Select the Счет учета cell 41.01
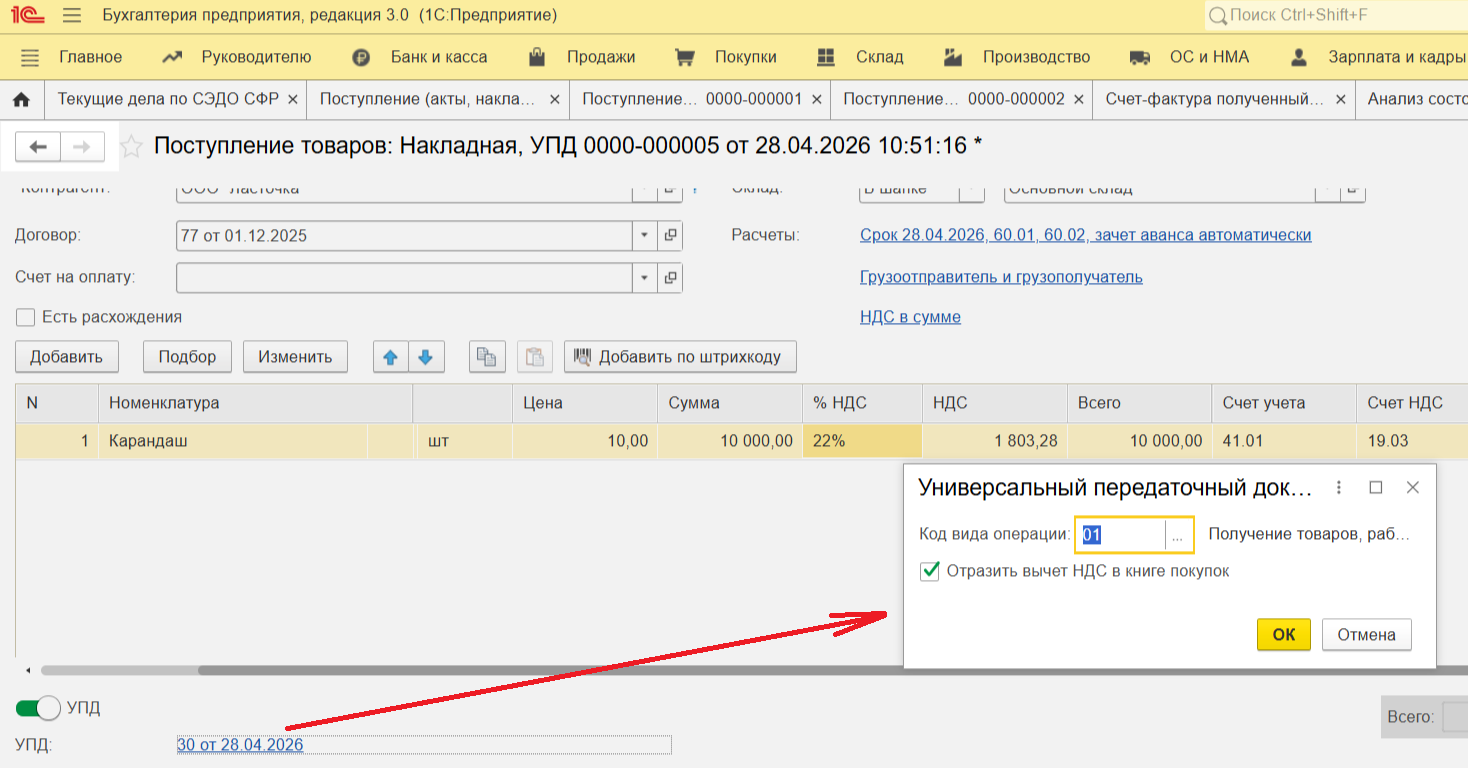The image size is (1468, 768). [1284, 441]
